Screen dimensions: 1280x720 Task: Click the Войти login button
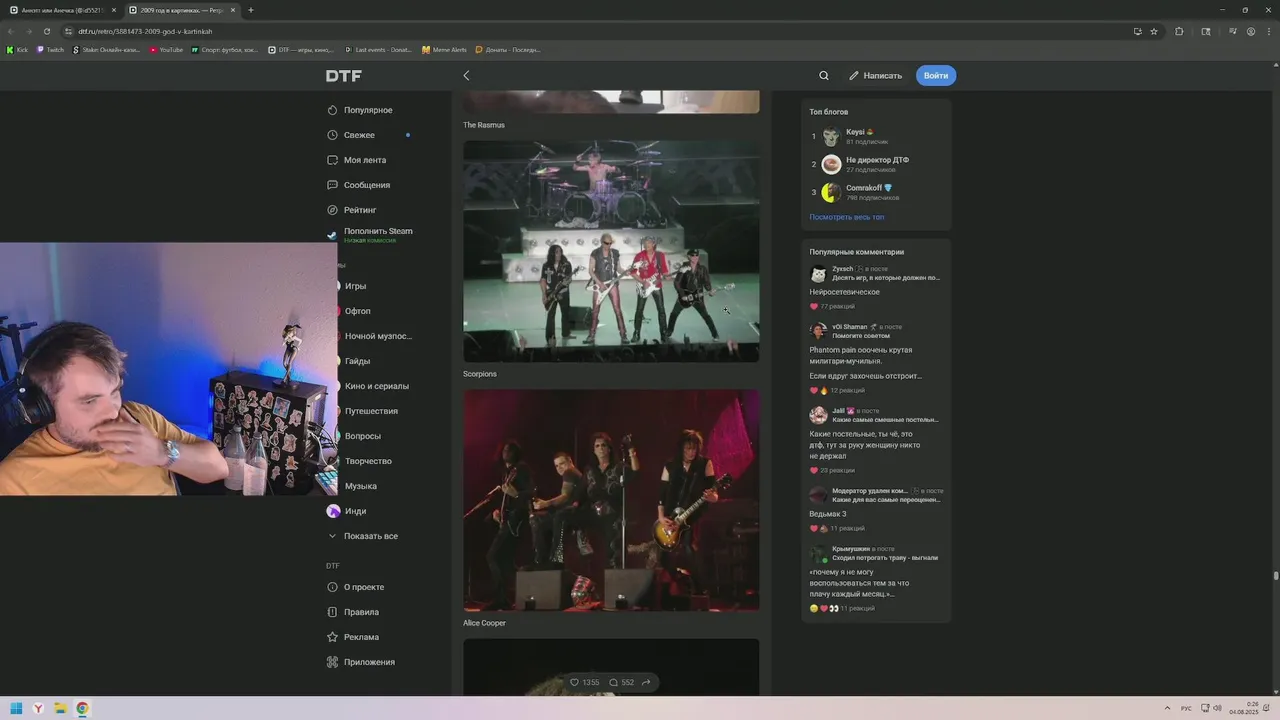[x=936, y=76]
